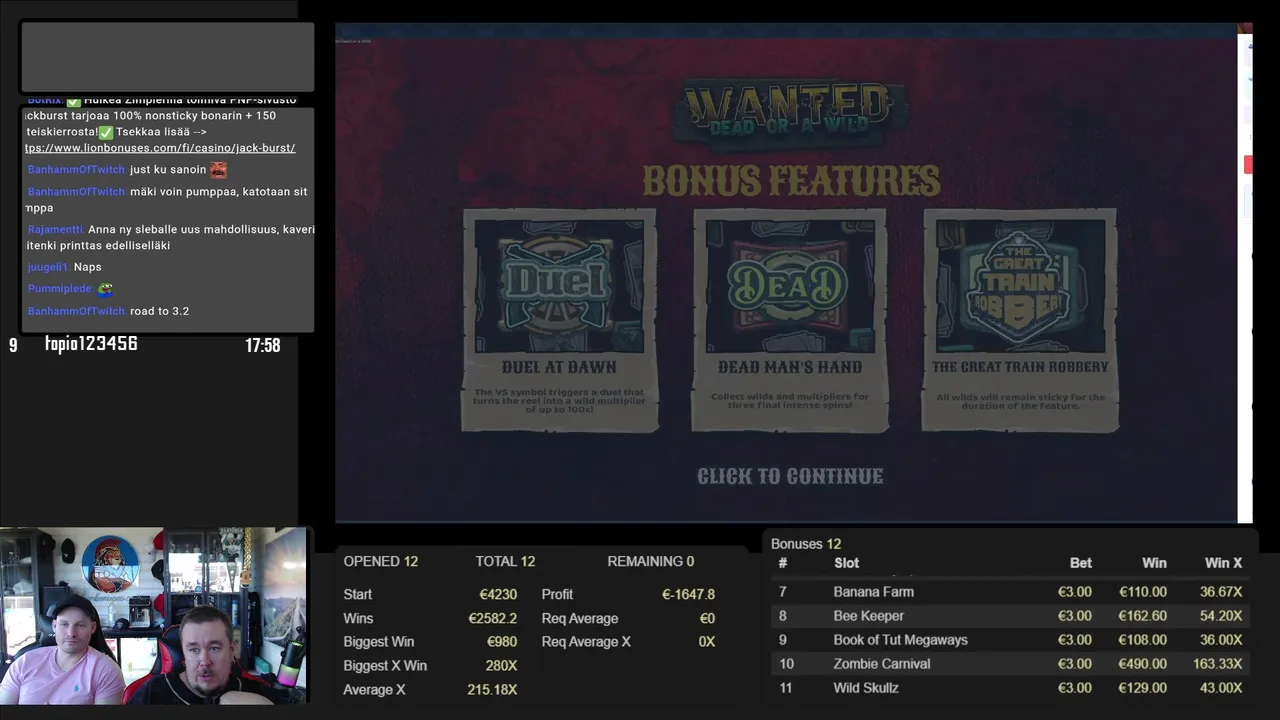Click the Start value €4230
Screen dimensions: 1280x720
pyautogui.click(x=498, y=594)
